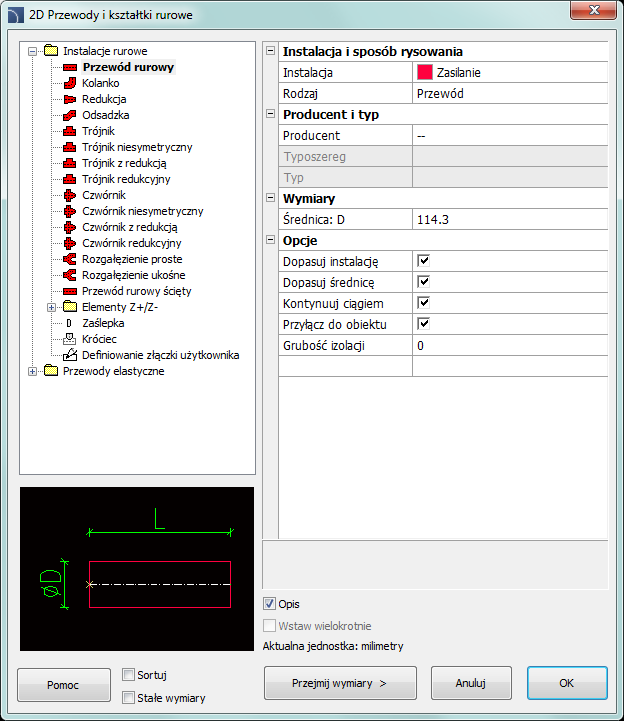Viewport: 624px width, 721px height.
Task: Open the Rodzaj value Przewód
Action: 510,93
